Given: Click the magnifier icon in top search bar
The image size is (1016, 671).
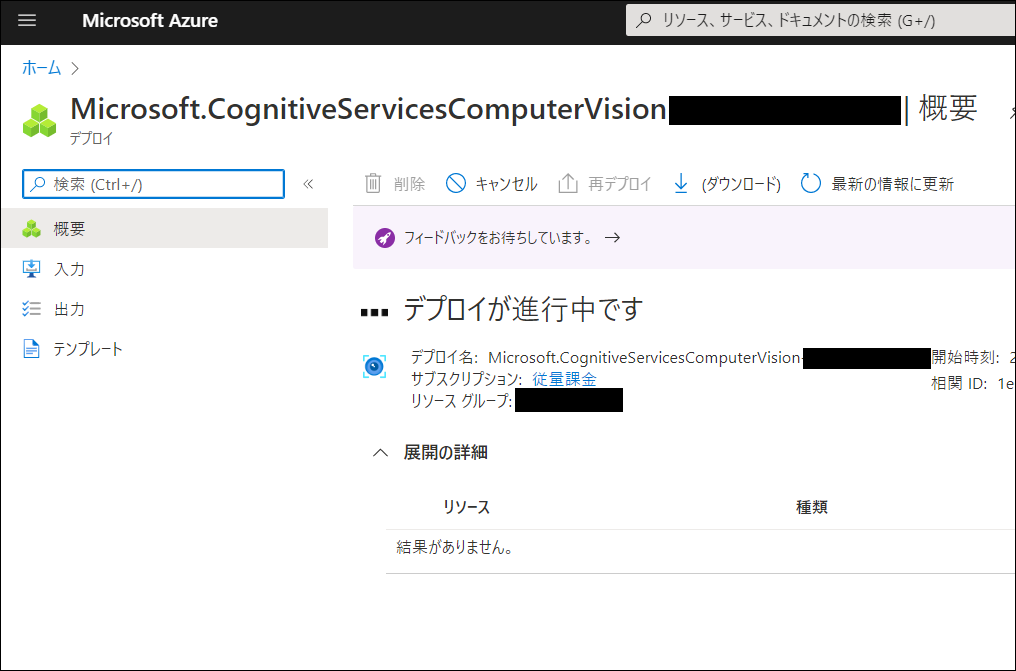Looking at the screenshot, I should pyautogui.click(x=643, y=20).
